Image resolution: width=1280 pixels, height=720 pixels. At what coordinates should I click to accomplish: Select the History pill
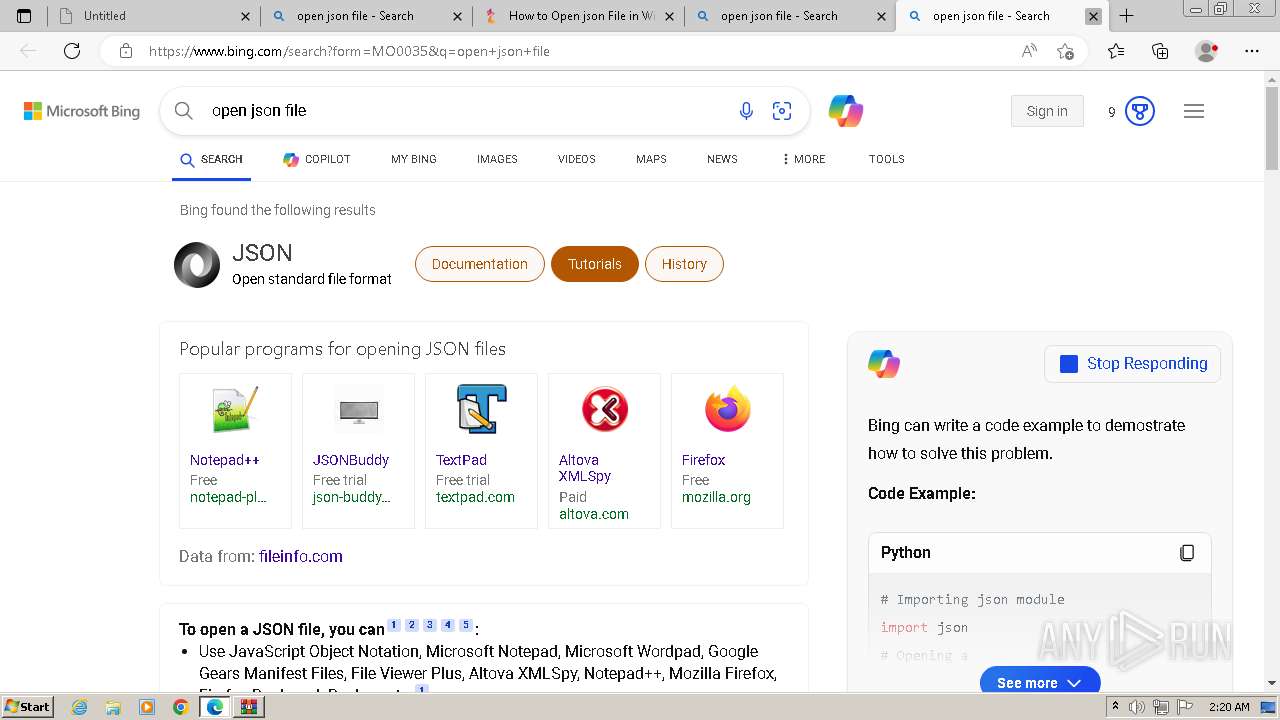point(684,264)
